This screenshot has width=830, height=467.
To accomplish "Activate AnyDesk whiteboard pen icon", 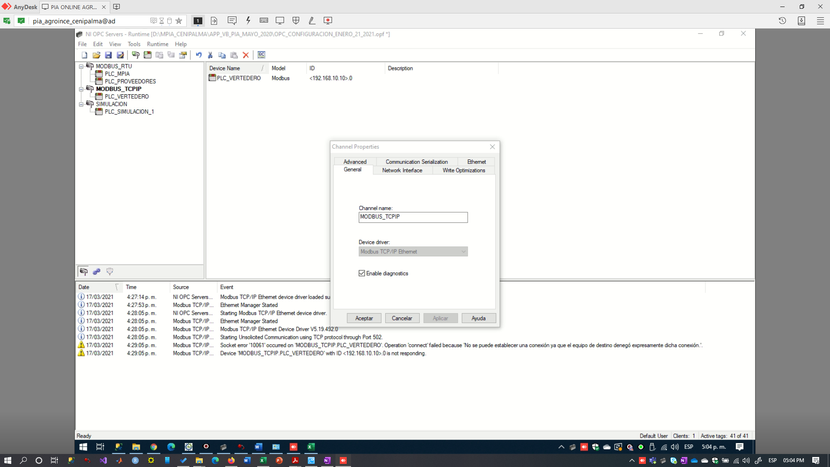I will (x=312, y=21).
